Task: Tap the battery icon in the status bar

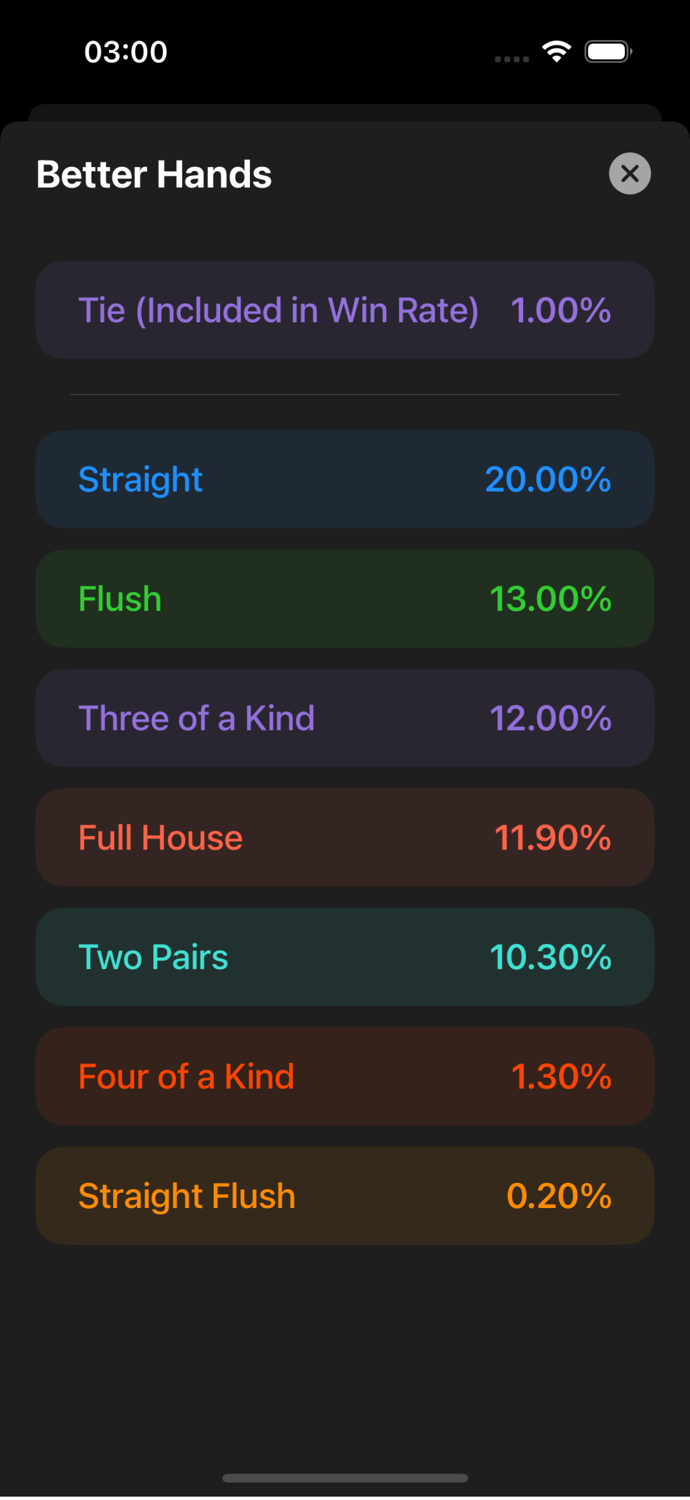Action: [x=608, y=50]
